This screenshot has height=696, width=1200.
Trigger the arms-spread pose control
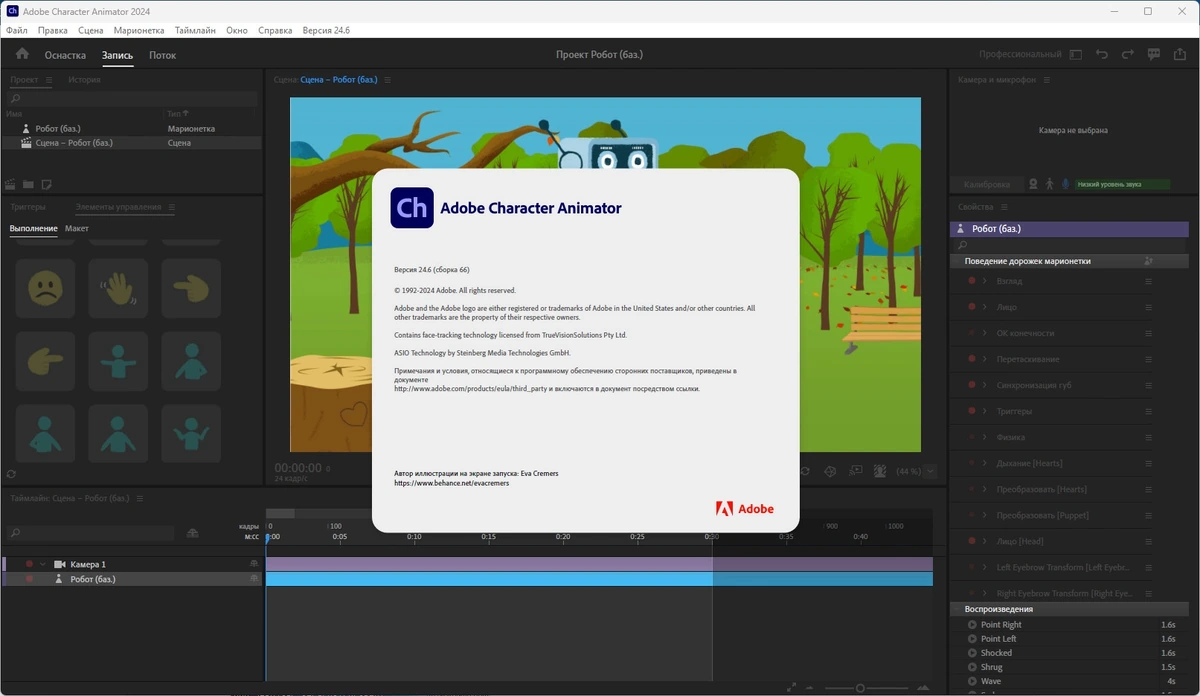point(118,361)
